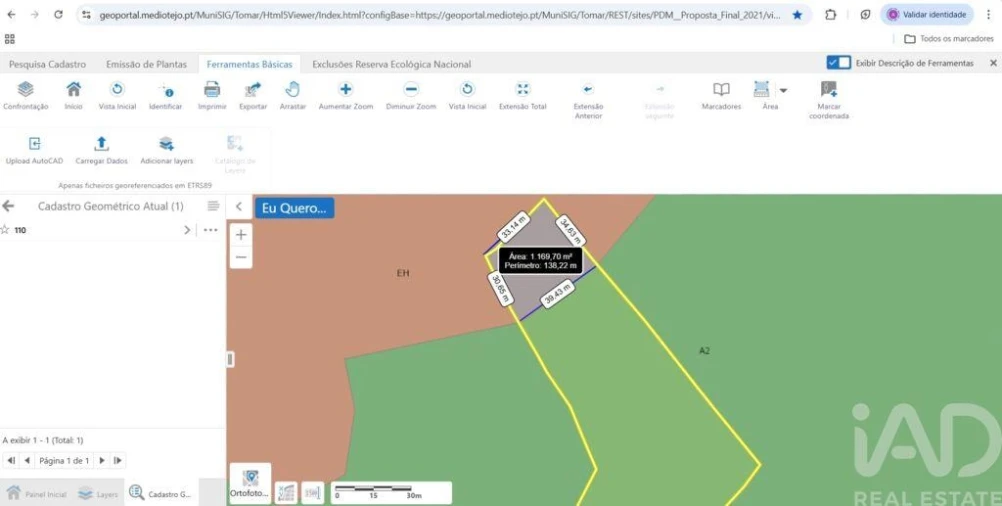This screenshot has height=506, width=1002.
Task: Go to Início home view
Action: (73, 96)
